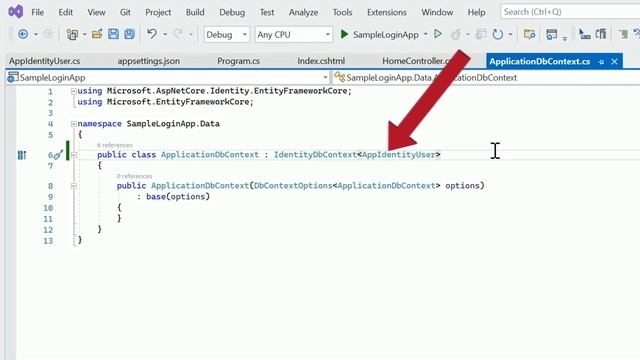Image resolution: width=640 pixels, height=360 pixels.
Task: Open the Build menu
Action: click(x=195, y=12)
